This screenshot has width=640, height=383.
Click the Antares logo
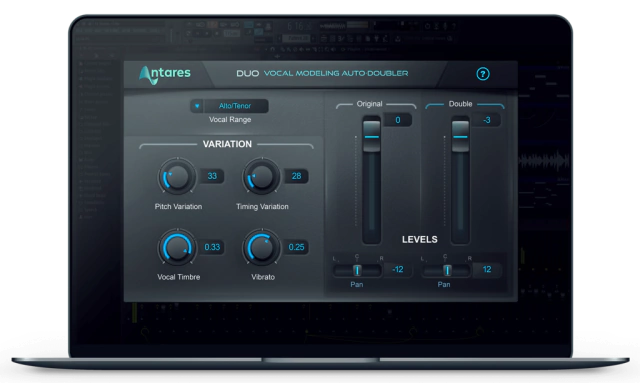click(165, 75)
